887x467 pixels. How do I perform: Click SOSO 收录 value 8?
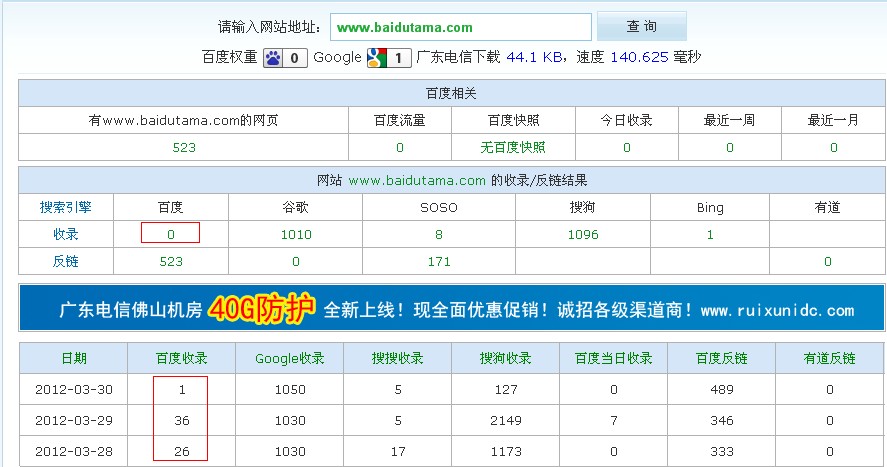tap(438, 235)
